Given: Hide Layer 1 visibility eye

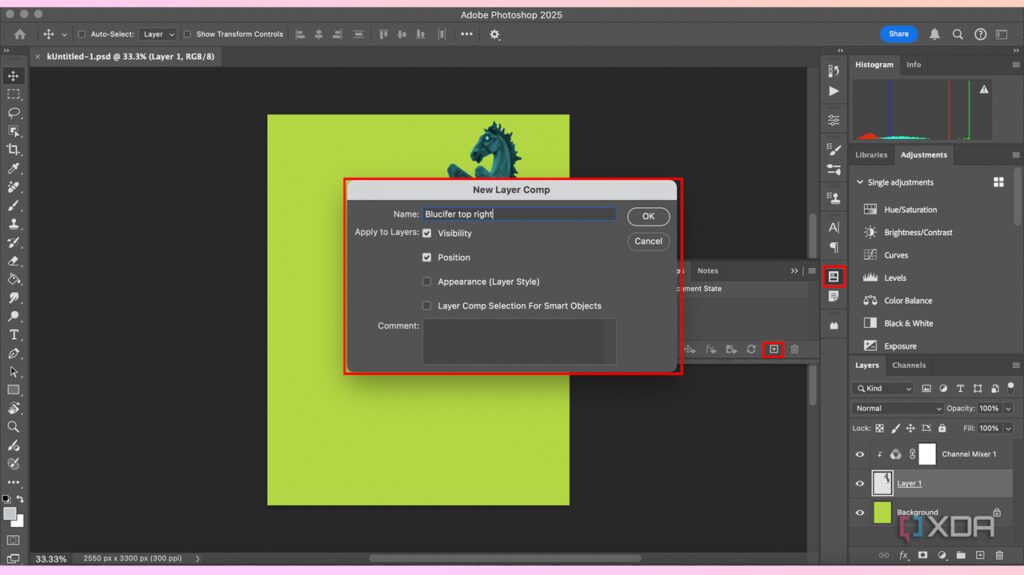Looking at the screenshot, I should tap(859, 484).
